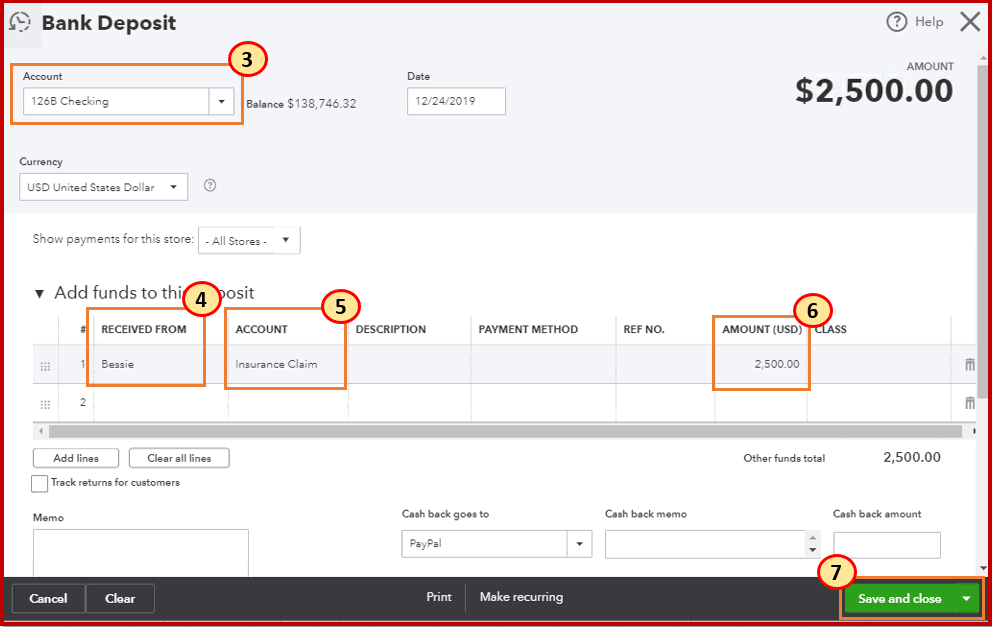The image size is (992, 627).
Task: Click the Clear all lines button
Action: tap(179, 458)
